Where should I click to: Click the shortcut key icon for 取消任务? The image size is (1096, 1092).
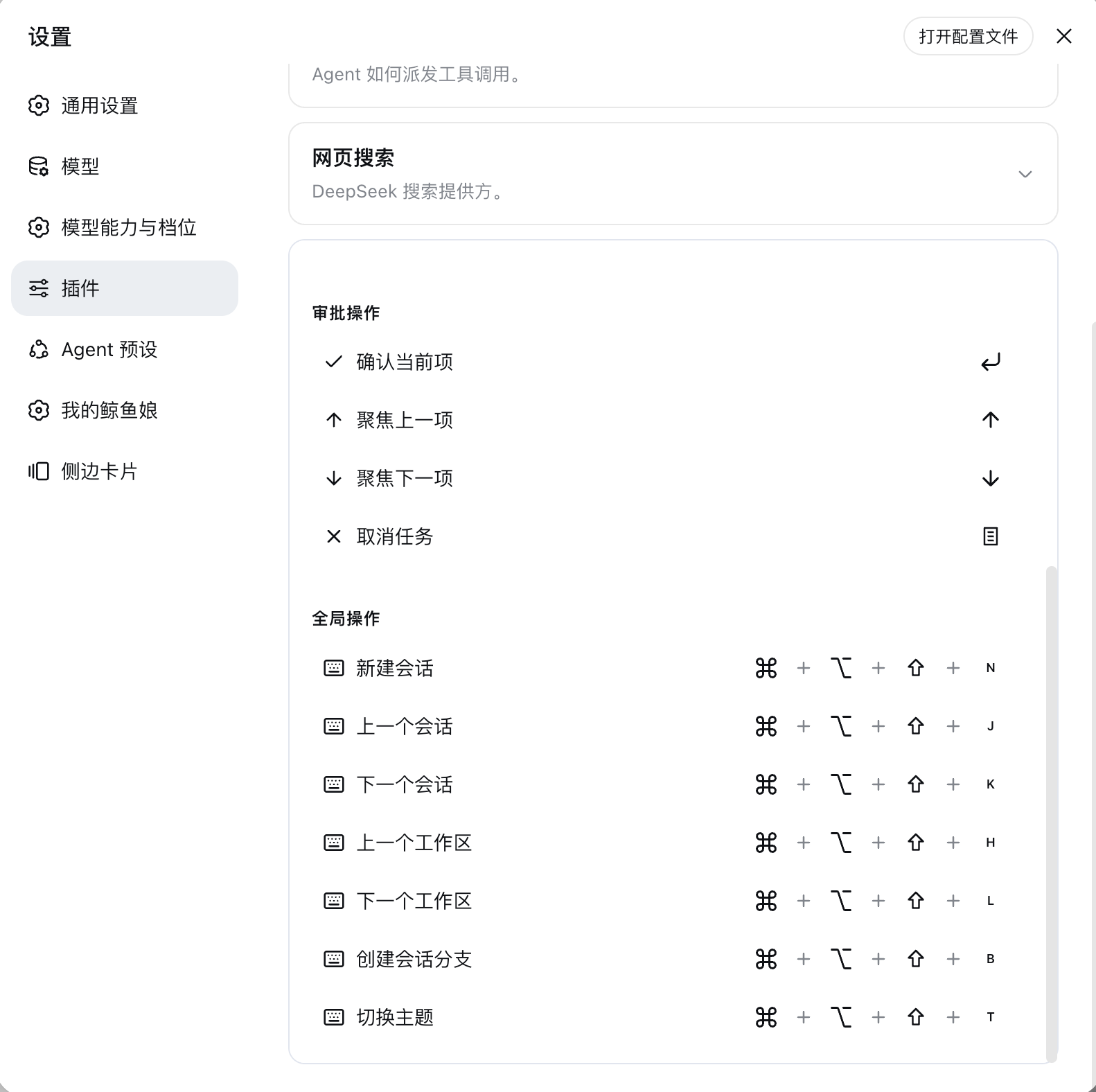[991, 536]
